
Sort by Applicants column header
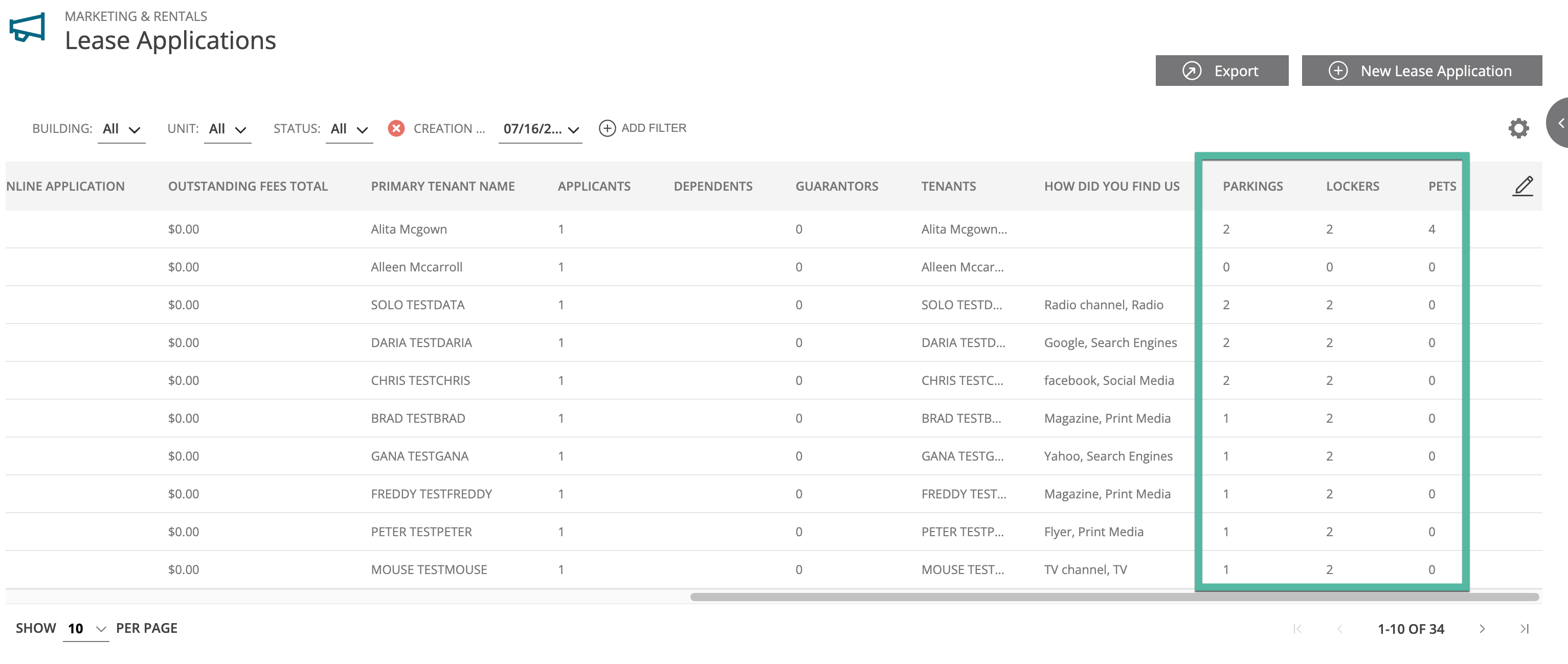point(593,186)
